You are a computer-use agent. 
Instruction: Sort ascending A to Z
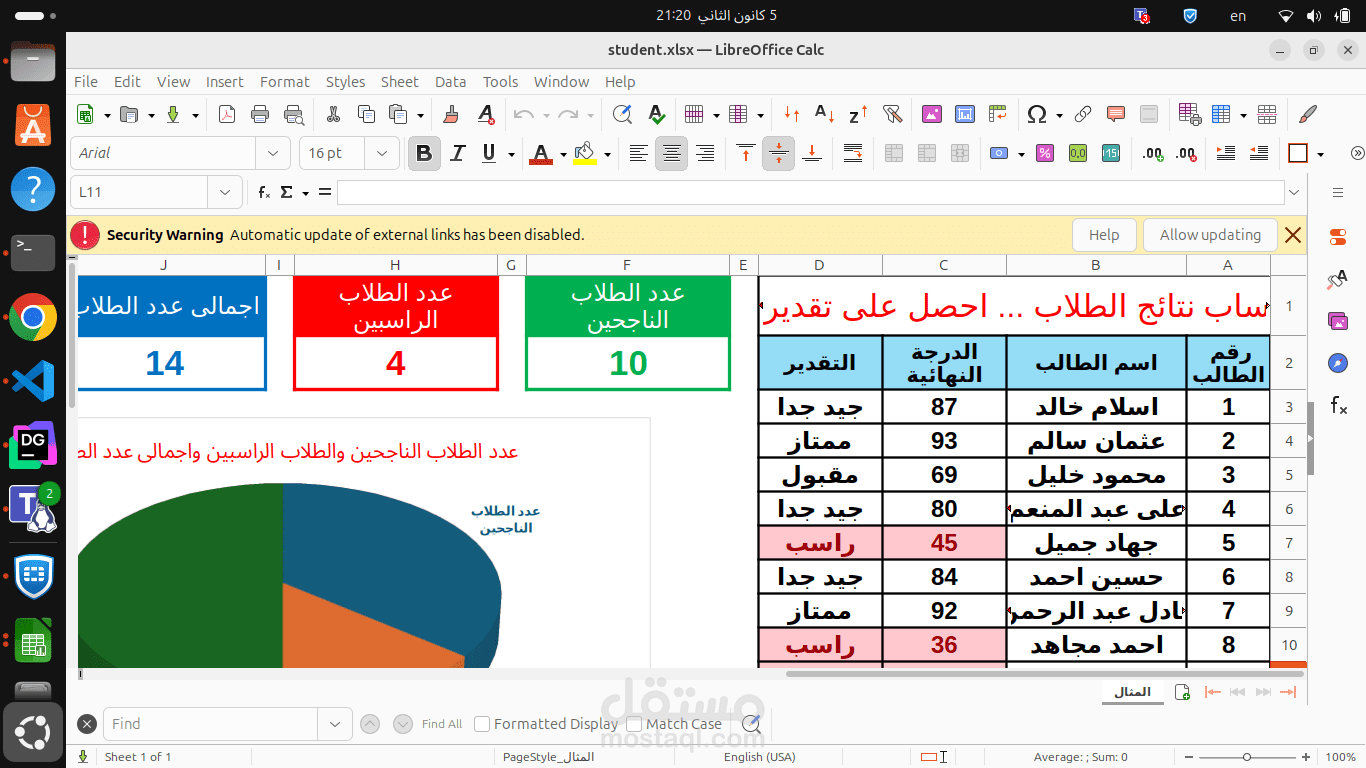coord(825,114)
